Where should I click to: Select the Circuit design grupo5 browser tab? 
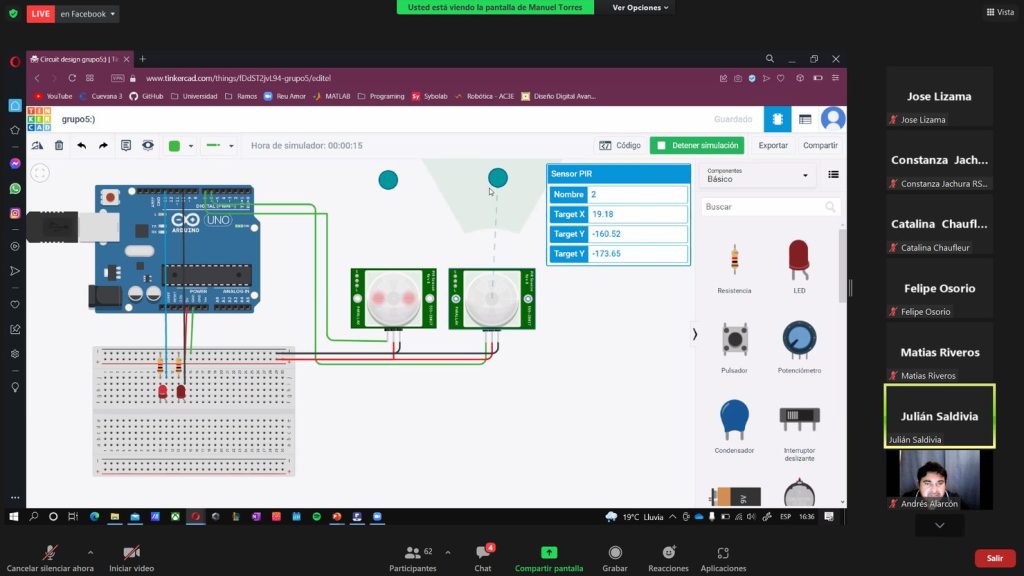pos(78,59)
